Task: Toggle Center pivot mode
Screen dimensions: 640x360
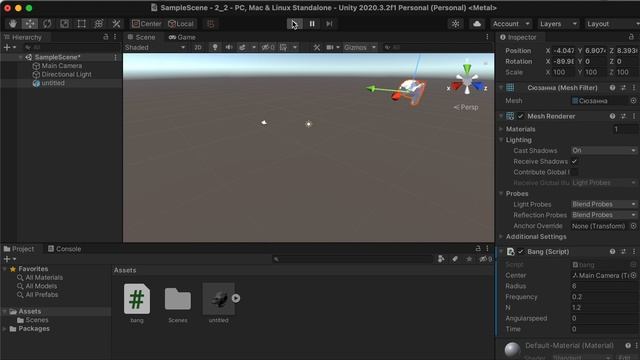Action: click(x=146, y=24)
